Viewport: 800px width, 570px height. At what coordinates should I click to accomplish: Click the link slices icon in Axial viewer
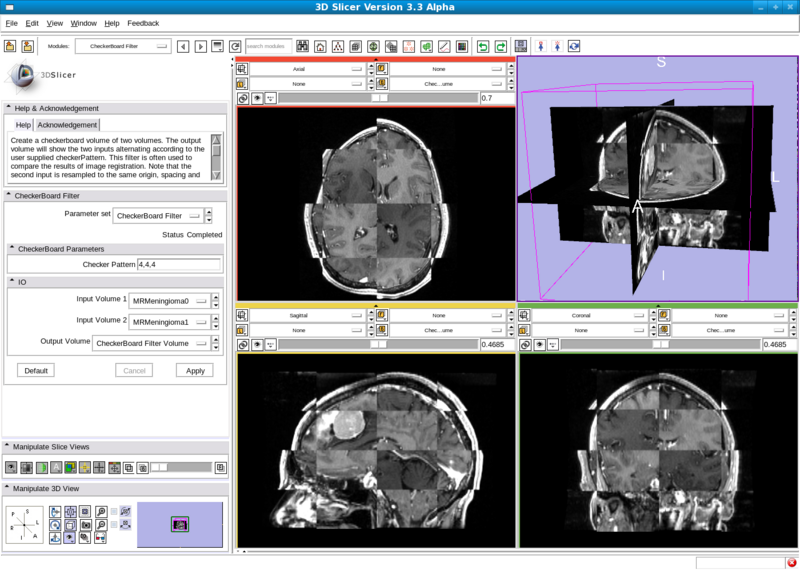tap(243, 99)
